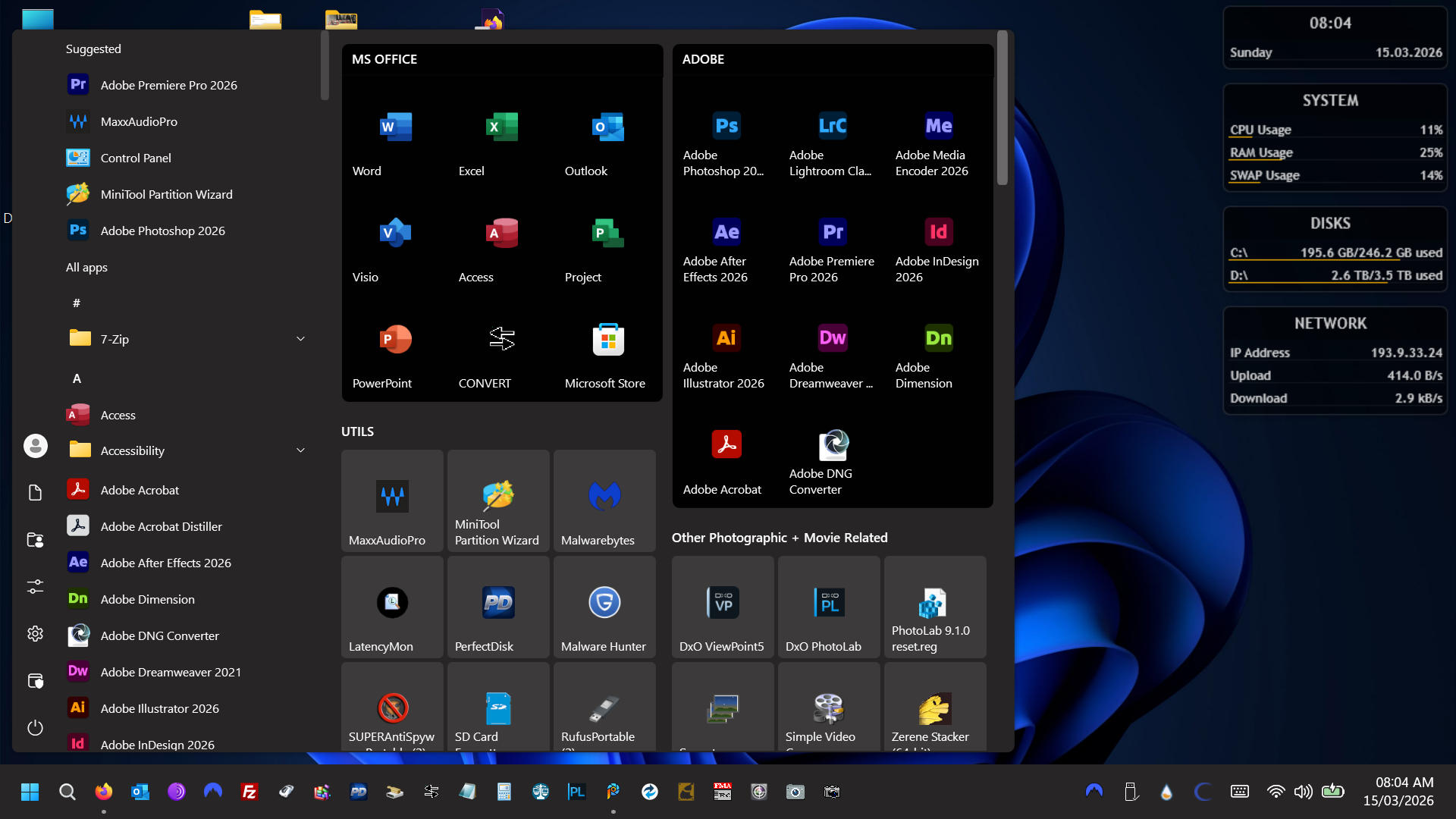Launch LatencyMon tile

[x=392, y=607]
